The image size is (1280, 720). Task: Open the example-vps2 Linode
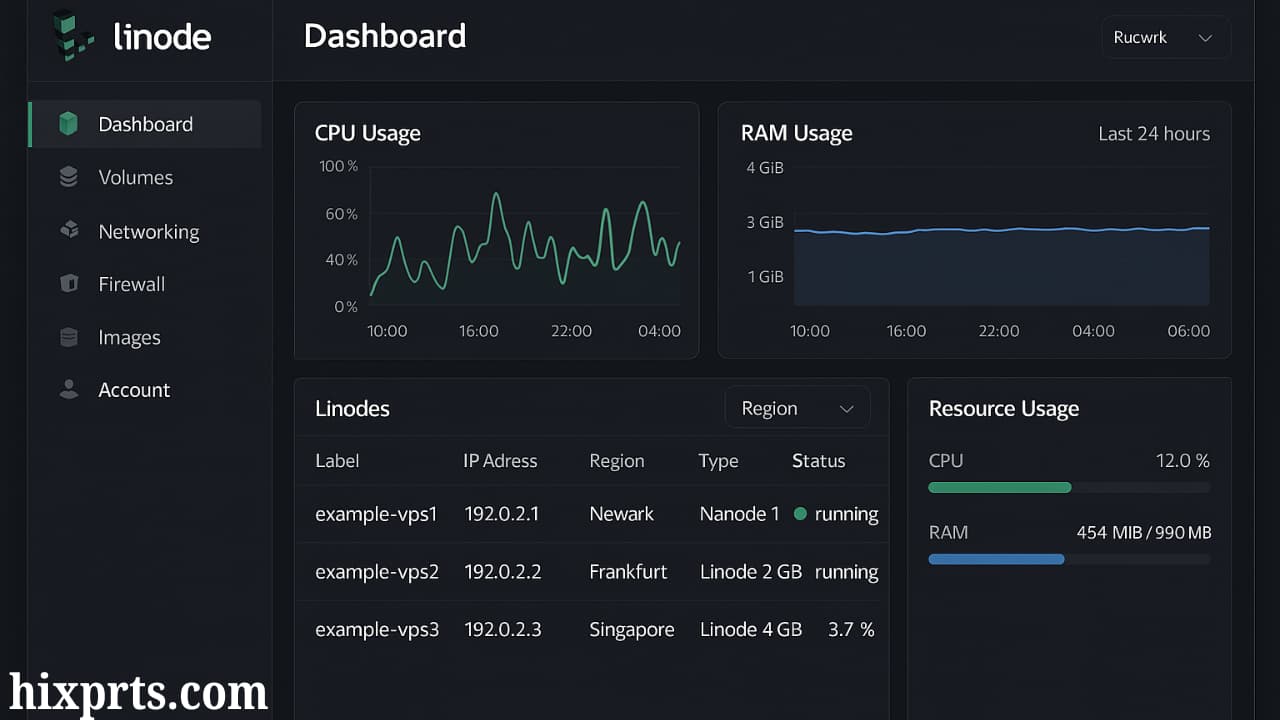tap(377, 572)
